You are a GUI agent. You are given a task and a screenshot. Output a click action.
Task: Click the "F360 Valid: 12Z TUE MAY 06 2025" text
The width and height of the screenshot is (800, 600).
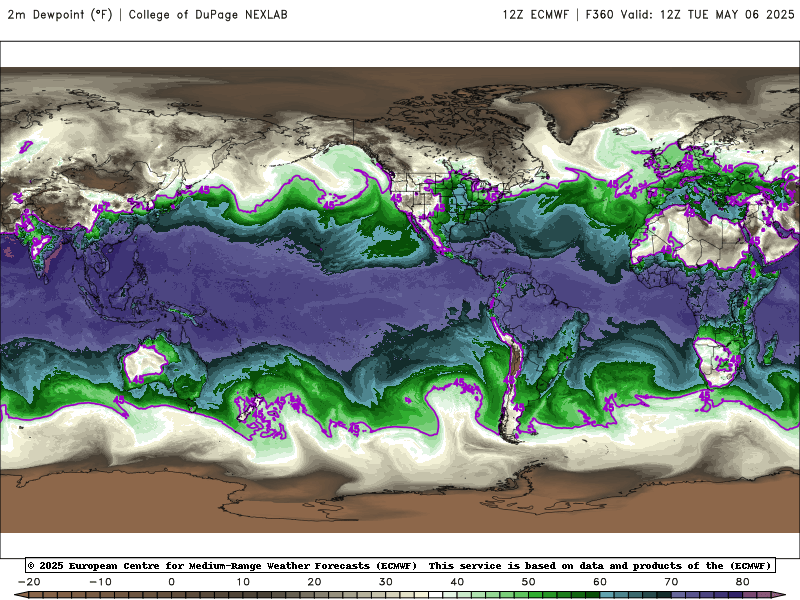[x=690, y=14]
